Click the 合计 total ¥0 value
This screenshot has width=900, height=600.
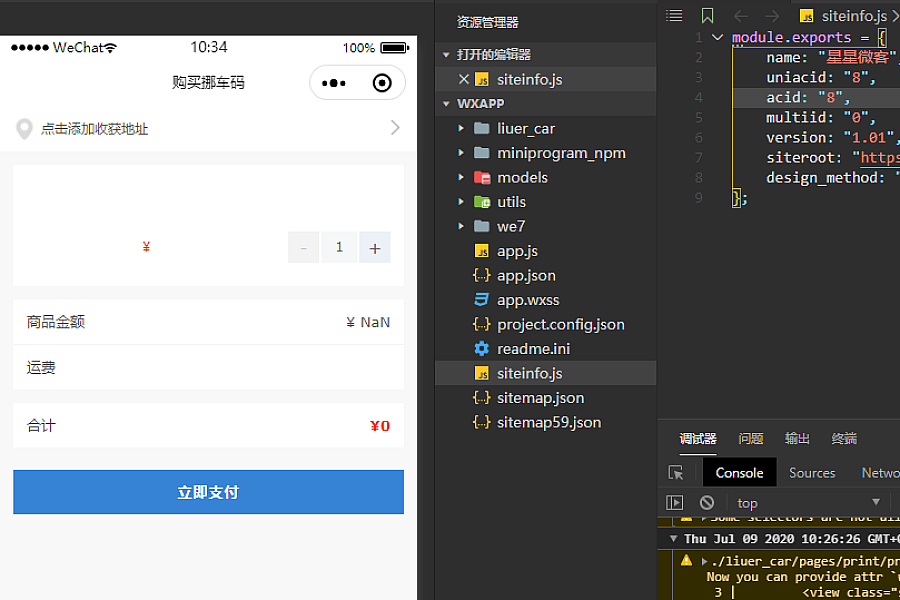coord(380,426)
